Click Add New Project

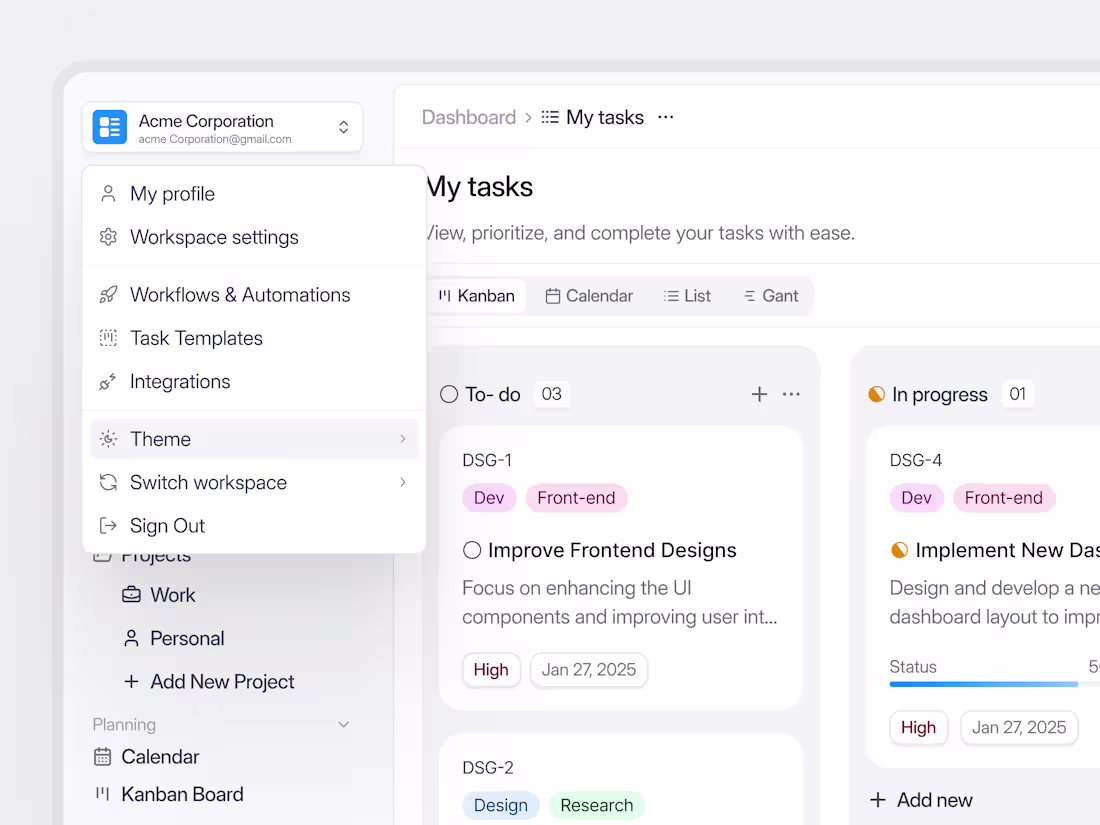210,681
